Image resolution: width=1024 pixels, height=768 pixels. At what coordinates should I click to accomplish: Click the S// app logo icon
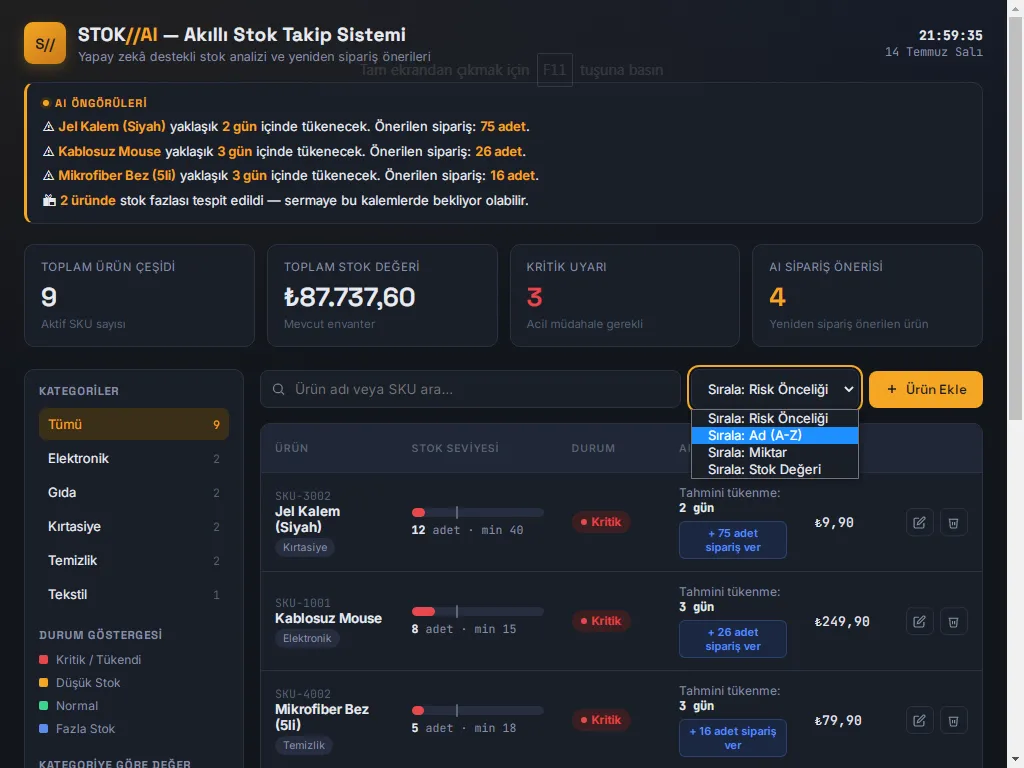pyautogui.click(x=45, y=44)
